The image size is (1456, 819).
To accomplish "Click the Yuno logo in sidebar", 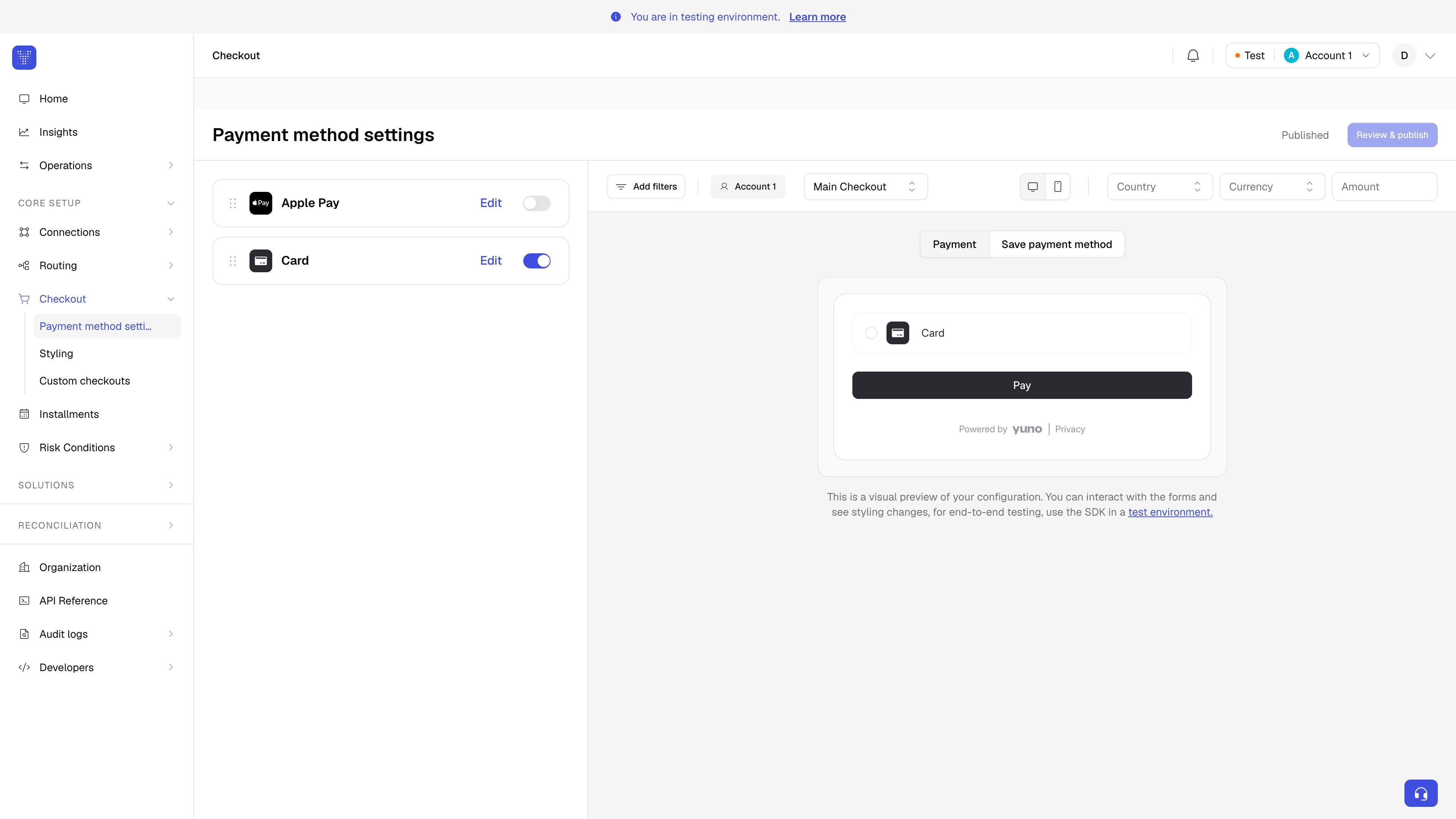I will [x=24, y=57].
